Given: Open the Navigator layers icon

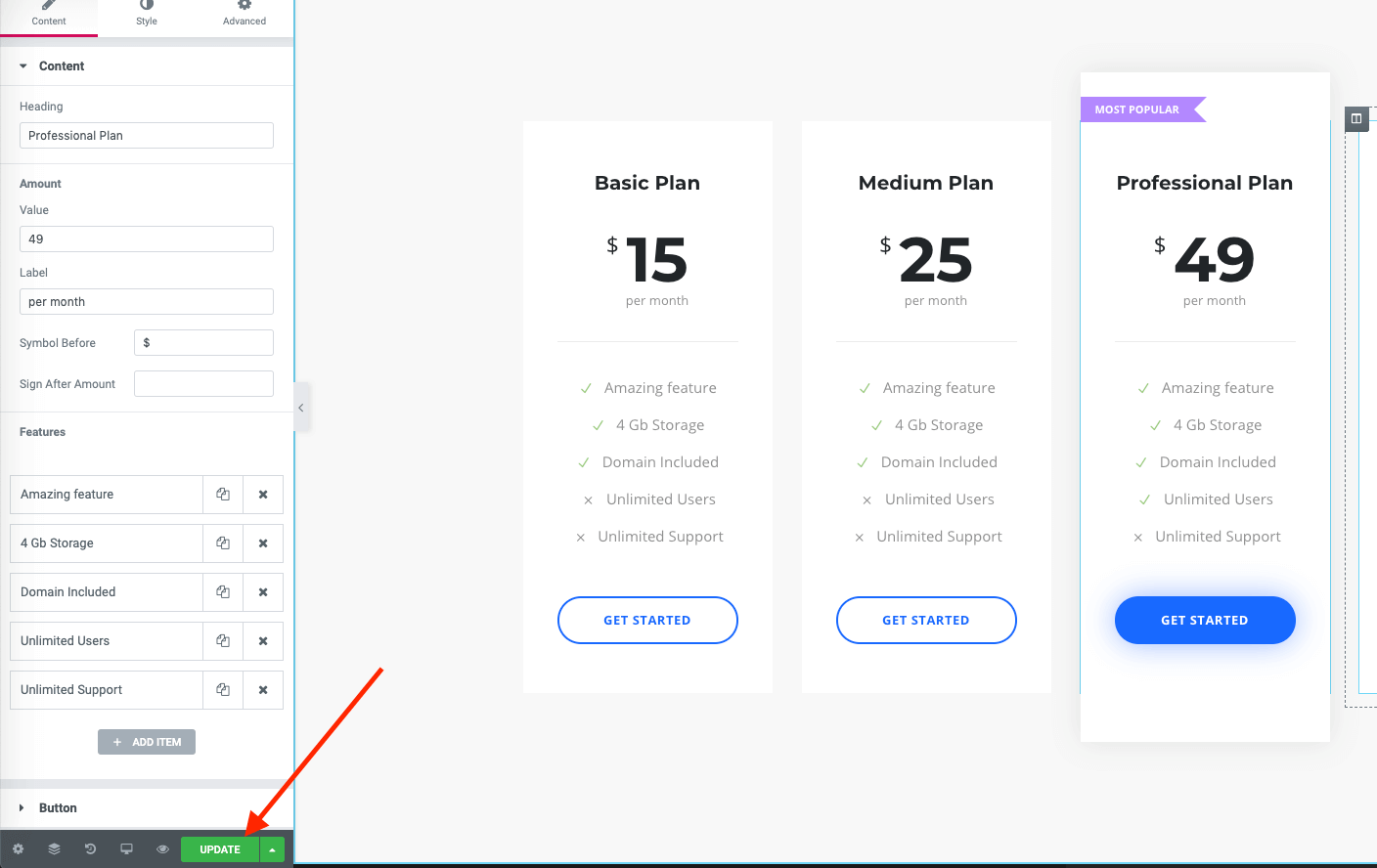Looking at the screenshot, I should 54,849.
